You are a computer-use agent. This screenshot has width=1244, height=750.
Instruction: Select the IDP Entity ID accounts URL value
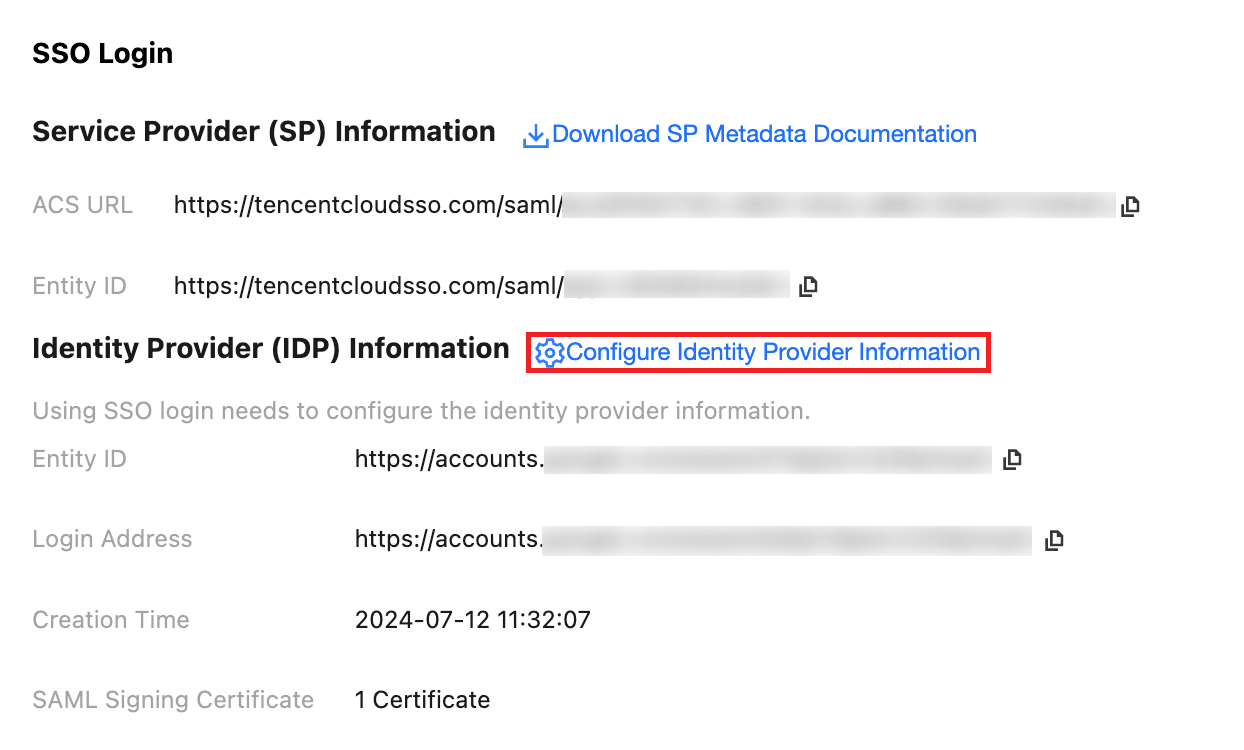click(449, 459)
